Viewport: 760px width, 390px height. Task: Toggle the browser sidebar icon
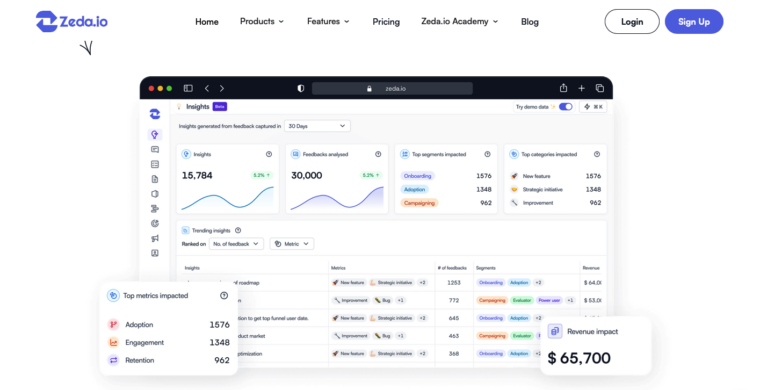coord(188,88)
